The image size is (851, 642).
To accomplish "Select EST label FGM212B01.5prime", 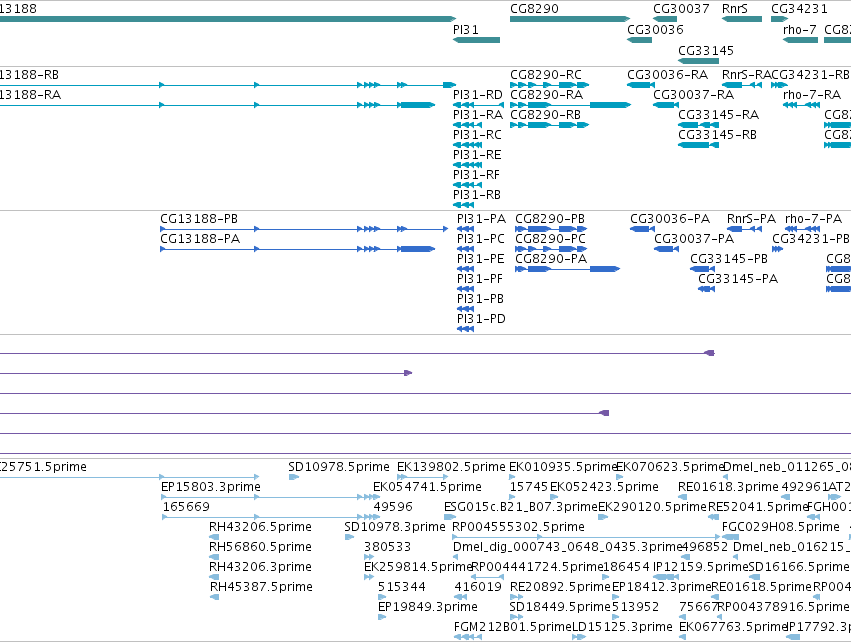I will (513, 627).
